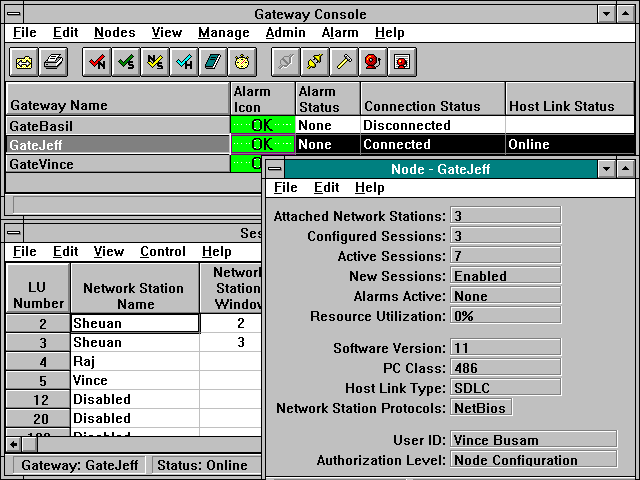Click the stopwatch toolbar icon
This screenshot has height=480, width=640.
[x=242, y=62]
